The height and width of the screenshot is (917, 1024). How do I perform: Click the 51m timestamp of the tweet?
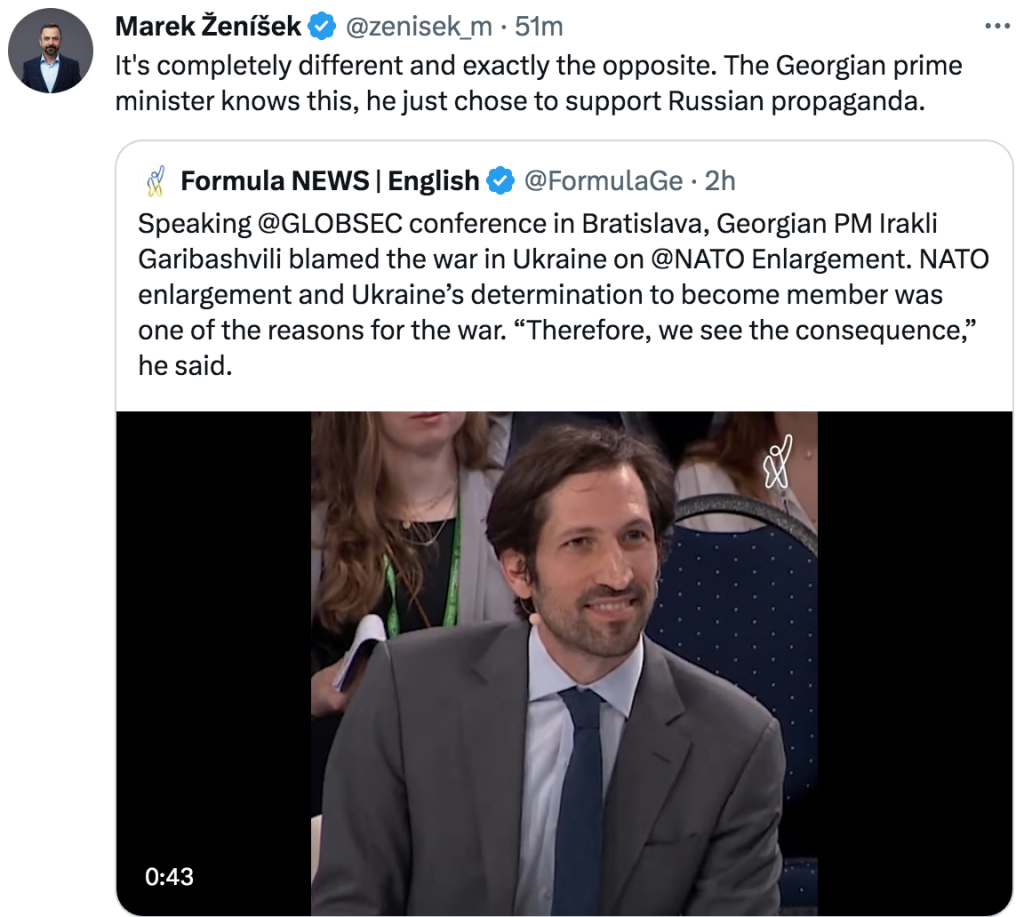539,27
